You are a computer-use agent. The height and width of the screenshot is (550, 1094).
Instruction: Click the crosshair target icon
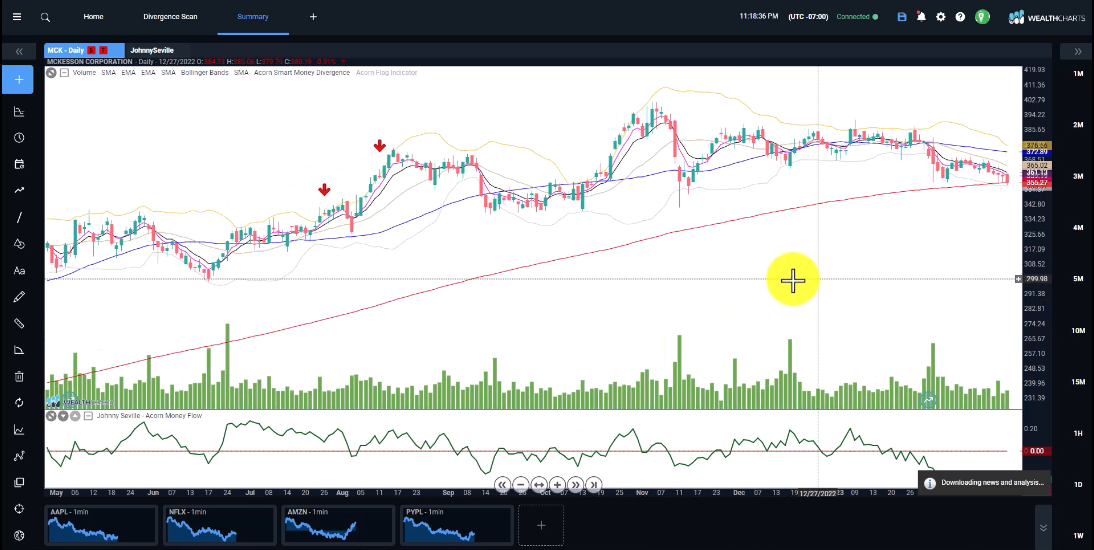point(19,509)
